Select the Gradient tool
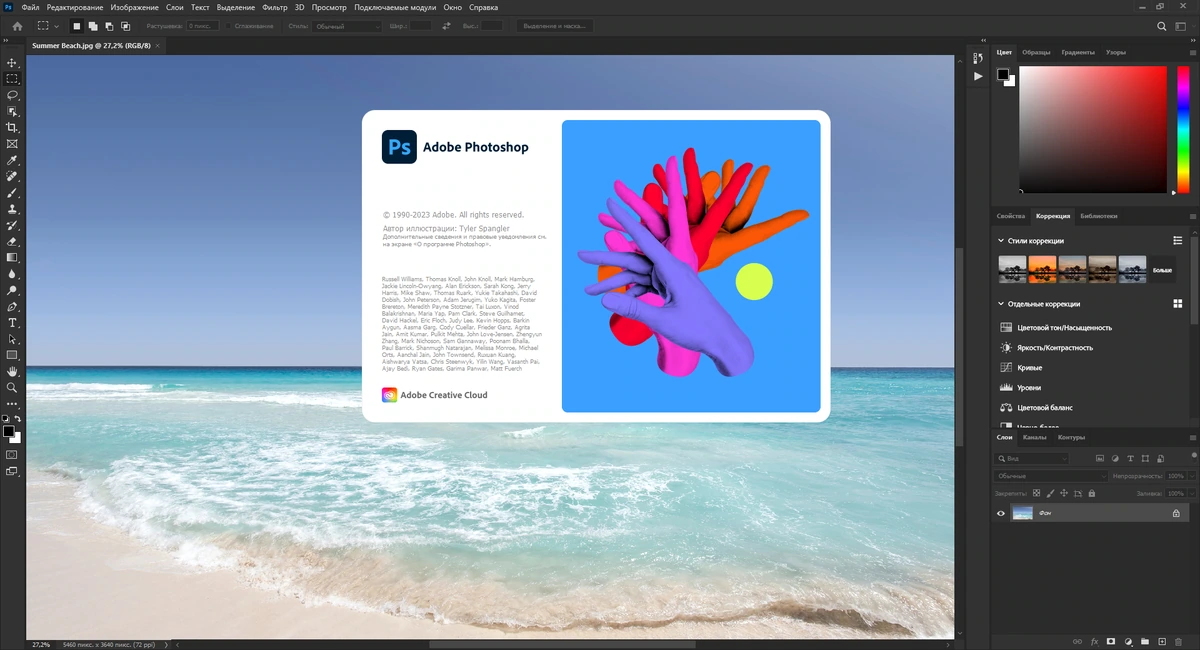The image size is (1200, 650). (x=12, y=257)
